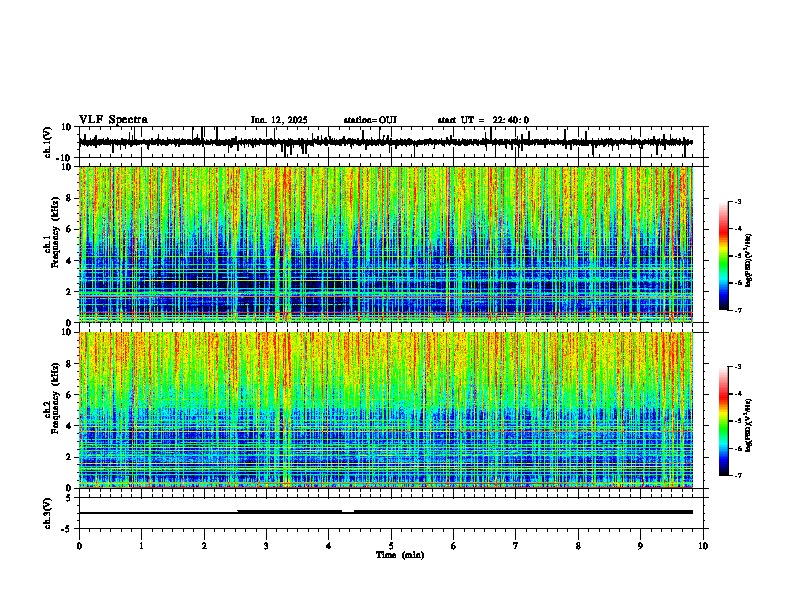The width and height of the screenshot is (792, 612).
Task: Click the "ch.1(V)" waveform axis label
Action: coord(47,142)
